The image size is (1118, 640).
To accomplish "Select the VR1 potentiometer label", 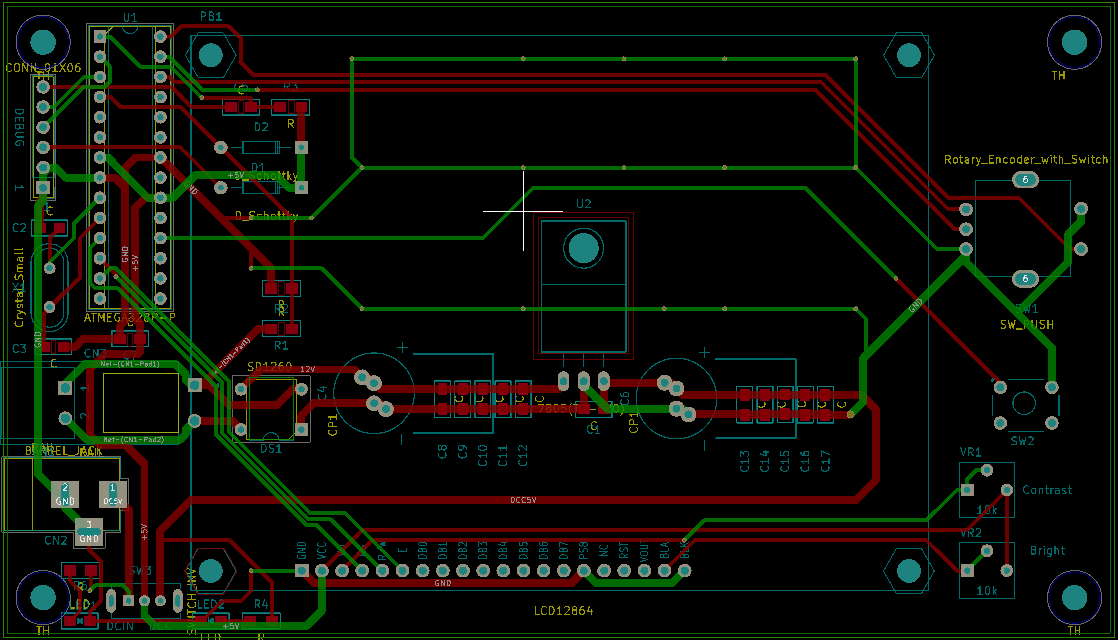I will pyautogui.click(x=970, y=452).
